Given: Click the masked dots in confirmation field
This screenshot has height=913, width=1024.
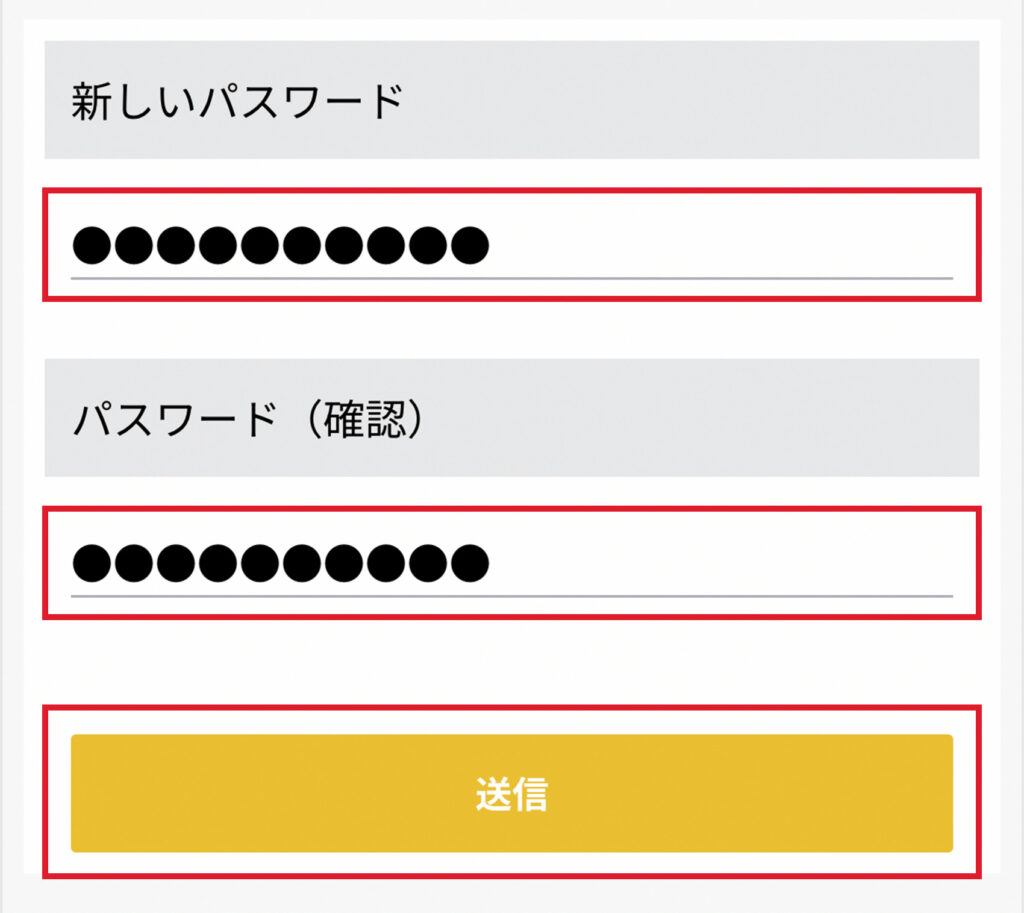Looking at the screenshot, I should point(280,563).
